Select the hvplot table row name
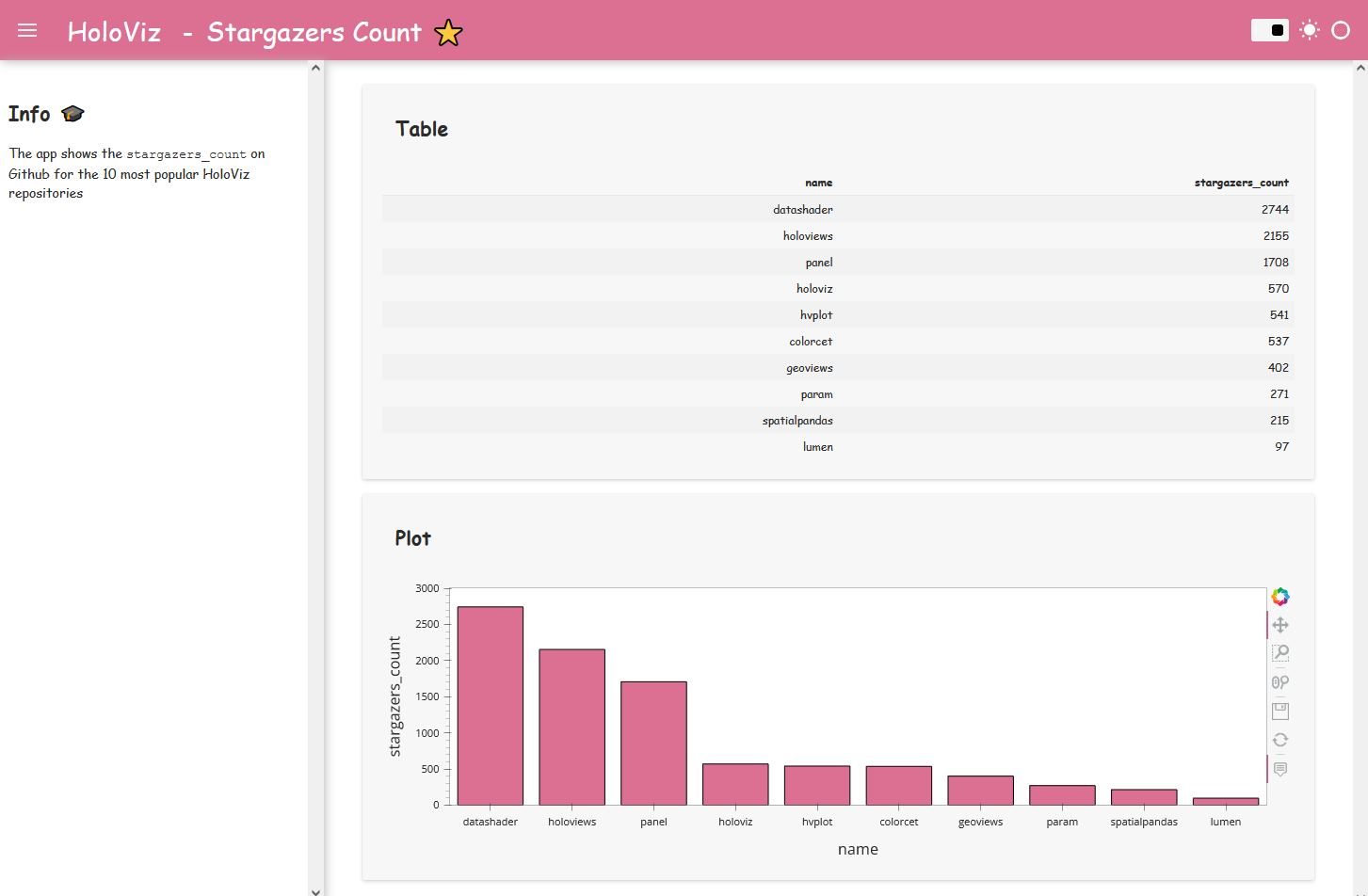The width and height of the screenshot is (1368, 896). click(x=816, y=314)
